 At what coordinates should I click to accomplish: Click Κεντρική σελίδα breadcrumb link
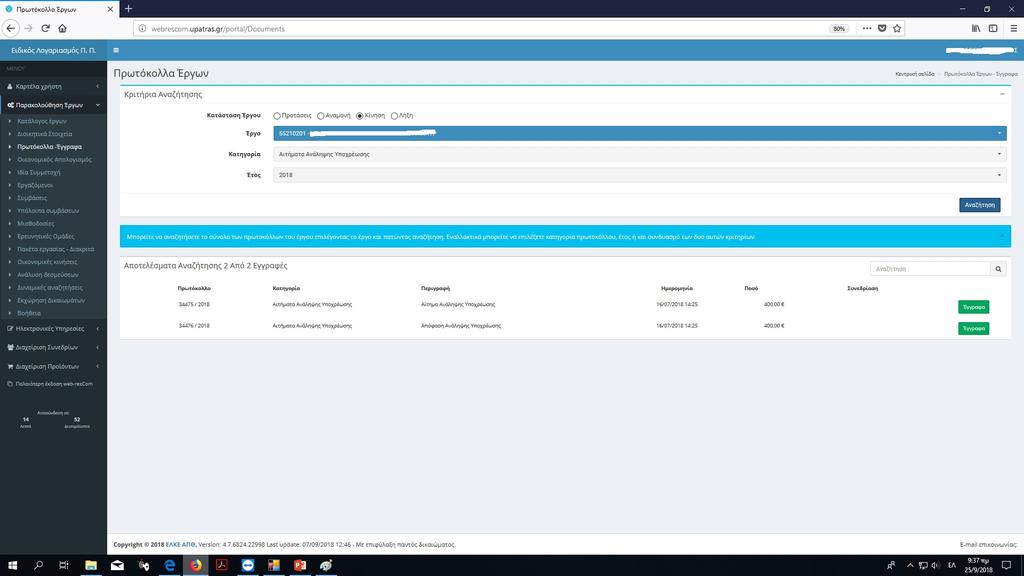[x=914, y=74]
